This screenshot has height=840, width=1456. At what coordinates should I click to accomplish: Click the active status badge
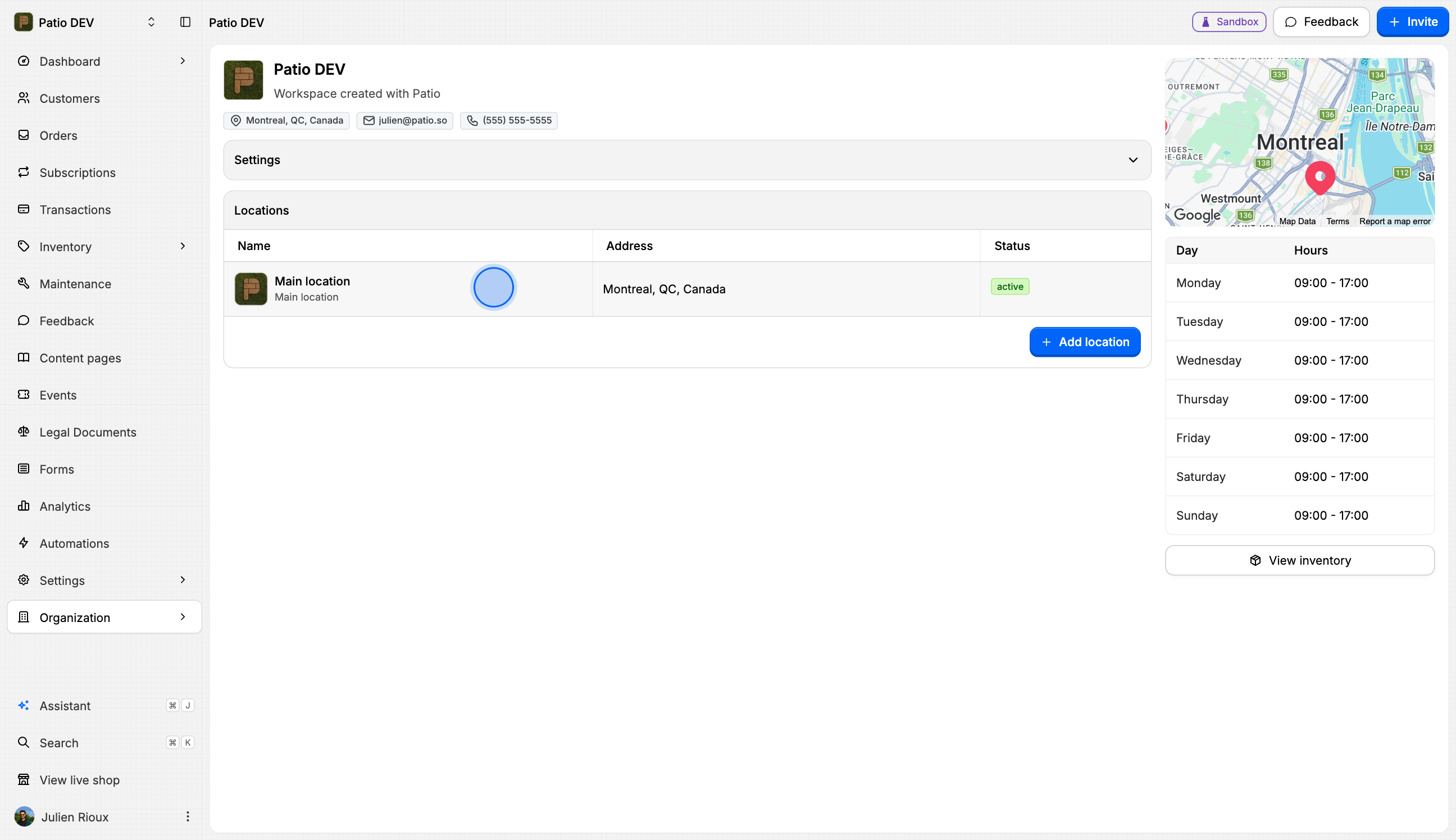(1009, 286)
